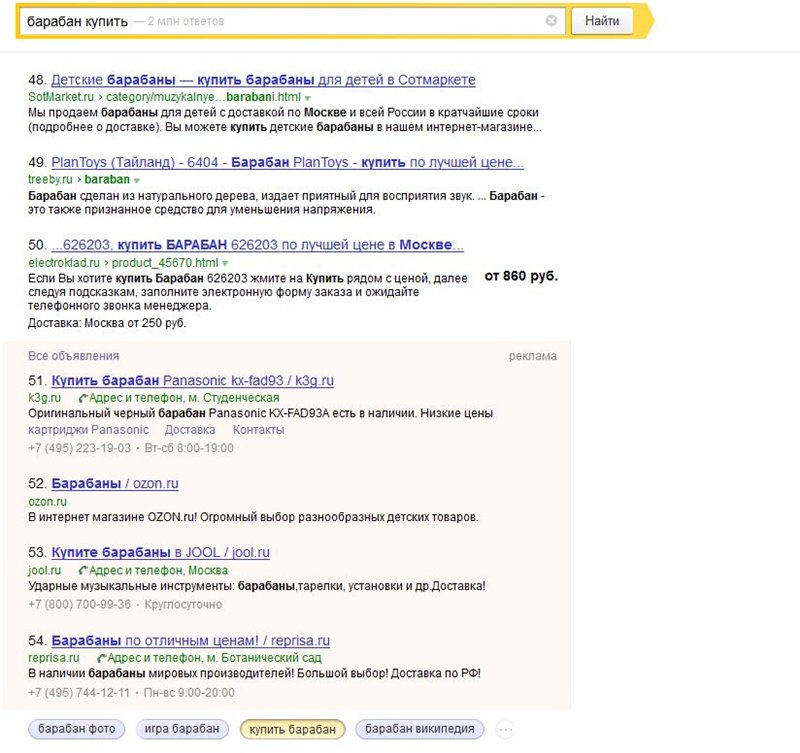Image resolution: width=800 pixels, height=753 pixels.
Task: Open Адрес и телефон, м. Ботанический сад link
Action: (214, 658)
